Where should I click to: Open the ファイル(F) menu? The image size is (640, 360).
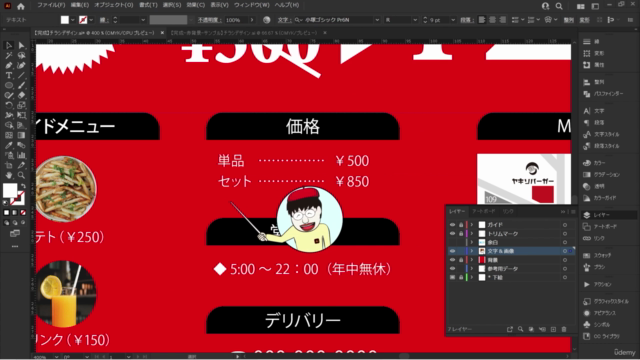pyautogui.click(x=51, y=5)
